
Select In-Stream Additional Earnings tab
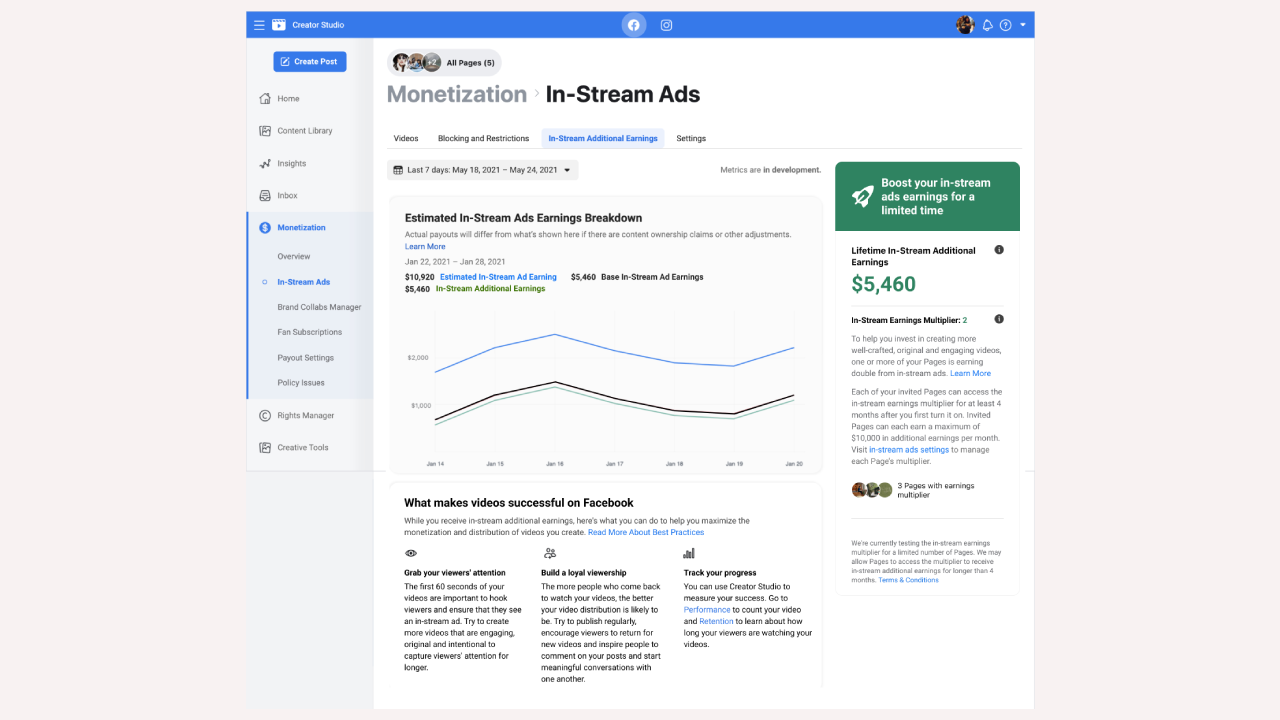click(x=603, y=138)
